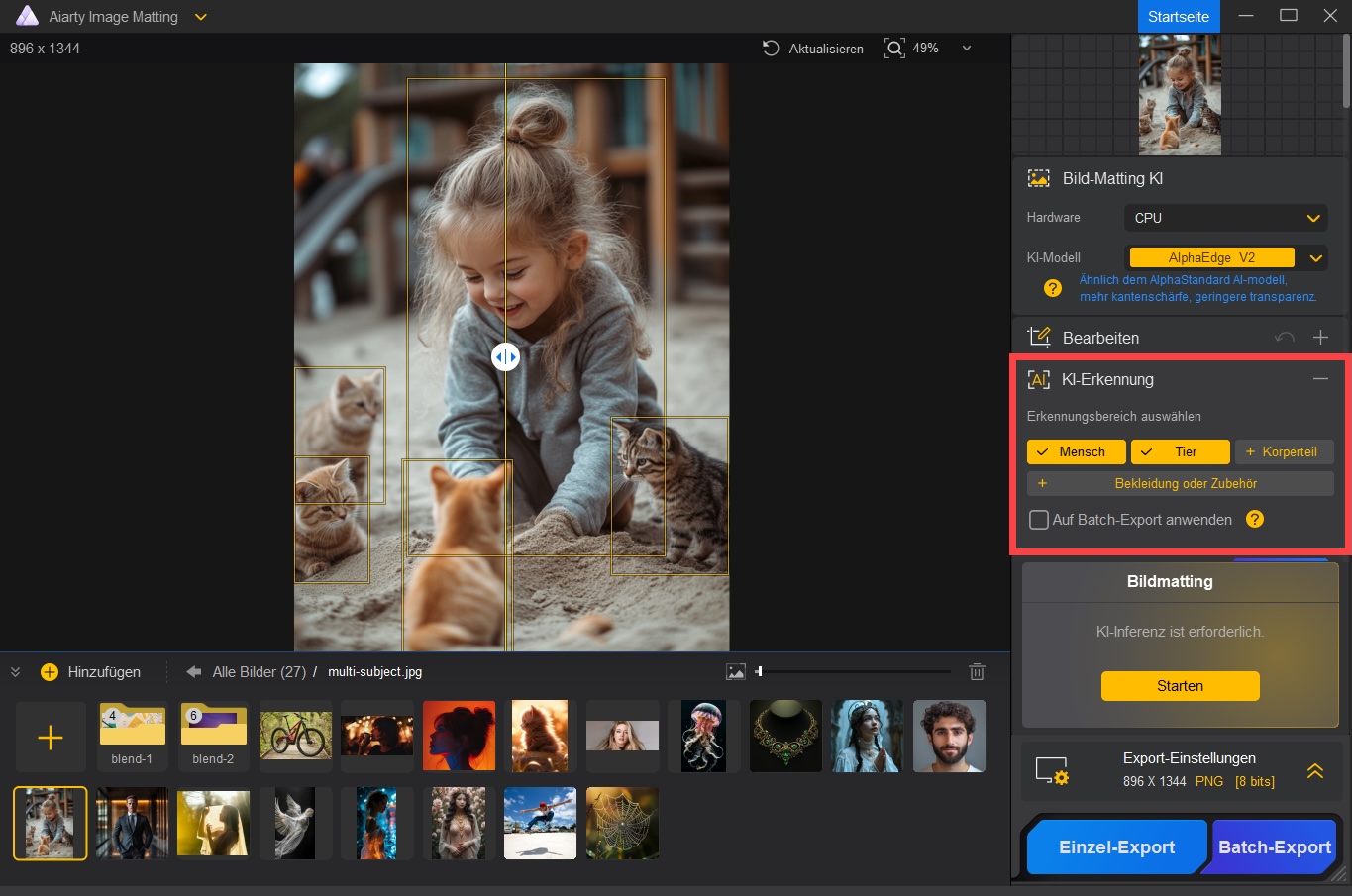Enable Auf Batch-Export anwenden checkbox
This screenshot has width=1352, height=896.
pos(1039,520)
